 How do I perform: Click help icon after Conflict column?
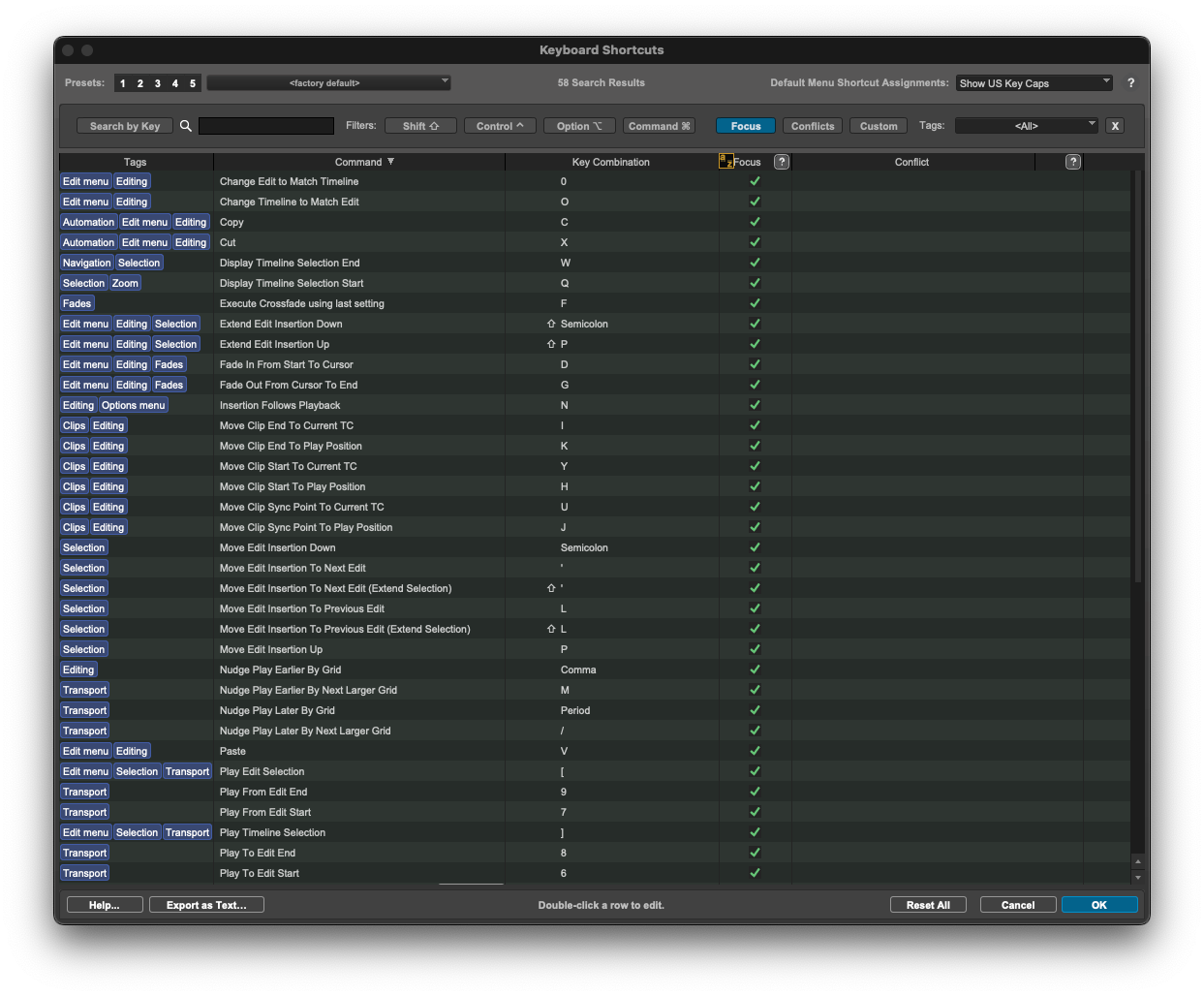coord(1072,162)
